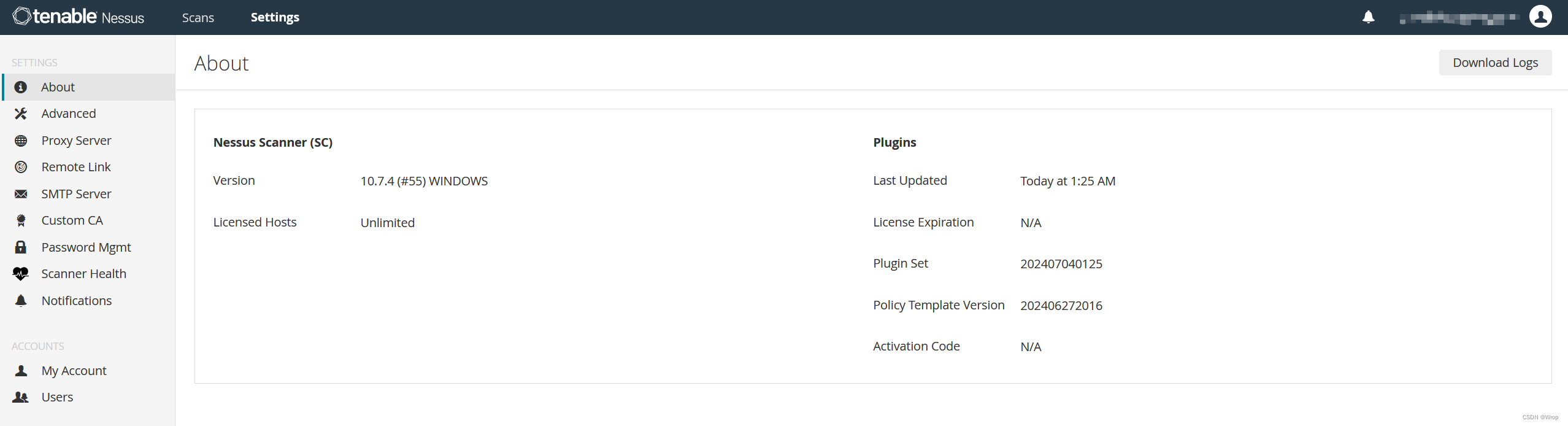Image resolution: width=1568 pixels, height=426 pixels.
Task: Click the Policy Template Version label
Action: (x=939, y=305)
